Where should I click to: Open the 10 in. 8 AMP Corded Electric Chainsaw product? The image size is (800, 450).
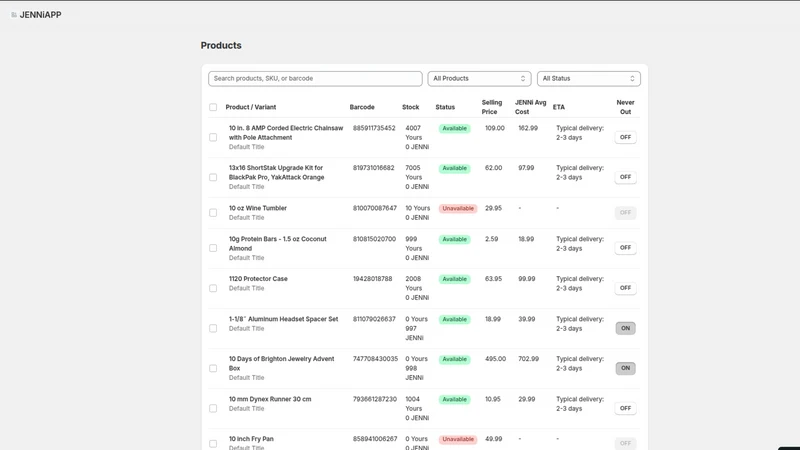point(286,133)
